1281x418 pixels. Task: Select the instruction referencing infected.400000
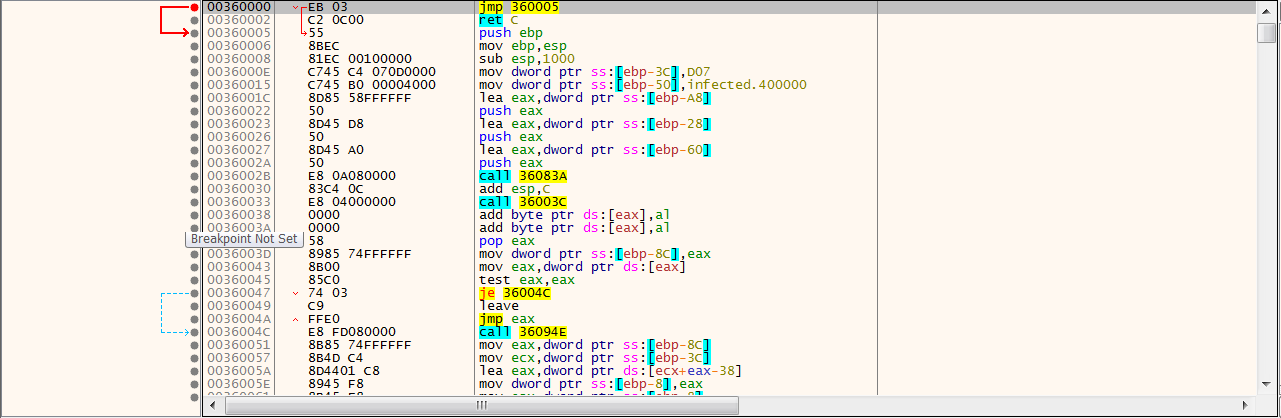coord(643,85)
